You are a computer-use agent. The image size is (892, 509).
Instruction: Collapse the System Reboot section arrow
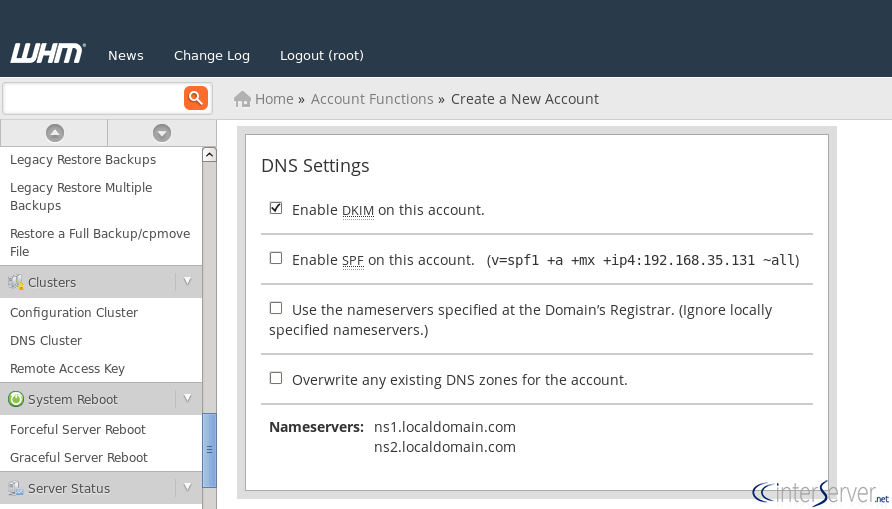pyautogui.click(x=188, y=398)
